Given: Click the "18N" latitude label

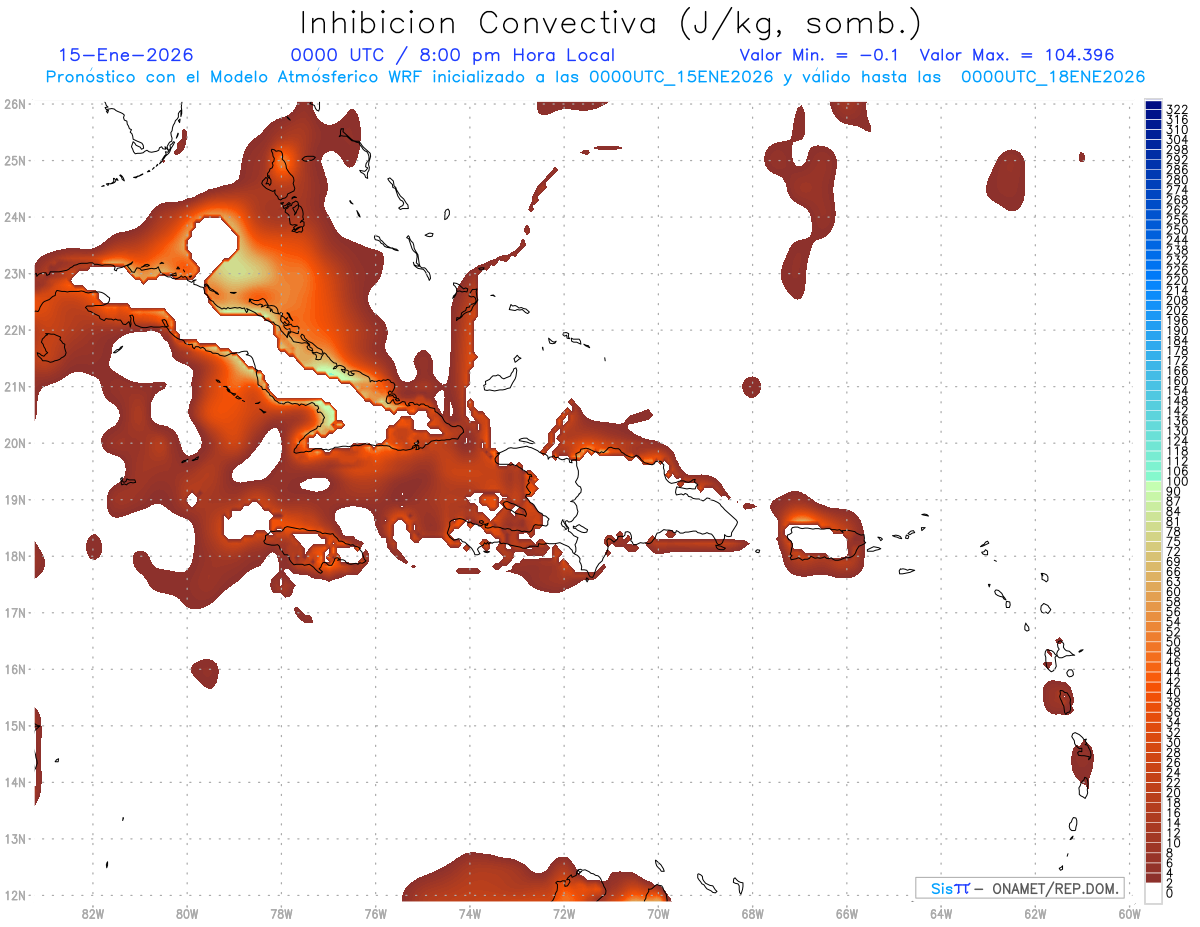Looking at the screenshot, I should (15, 556).
